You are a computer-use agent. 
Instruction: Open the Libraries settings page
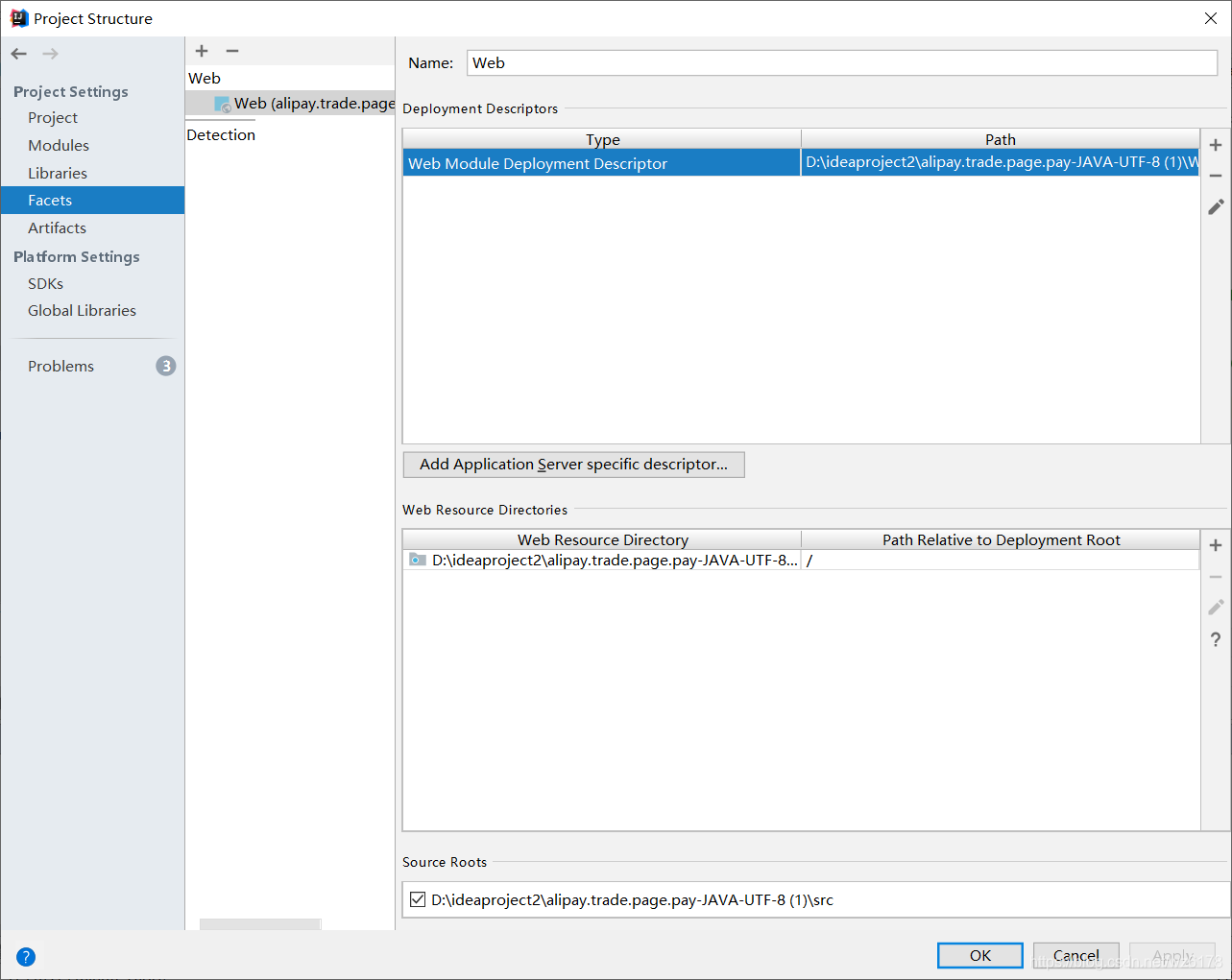click(58, 173)
